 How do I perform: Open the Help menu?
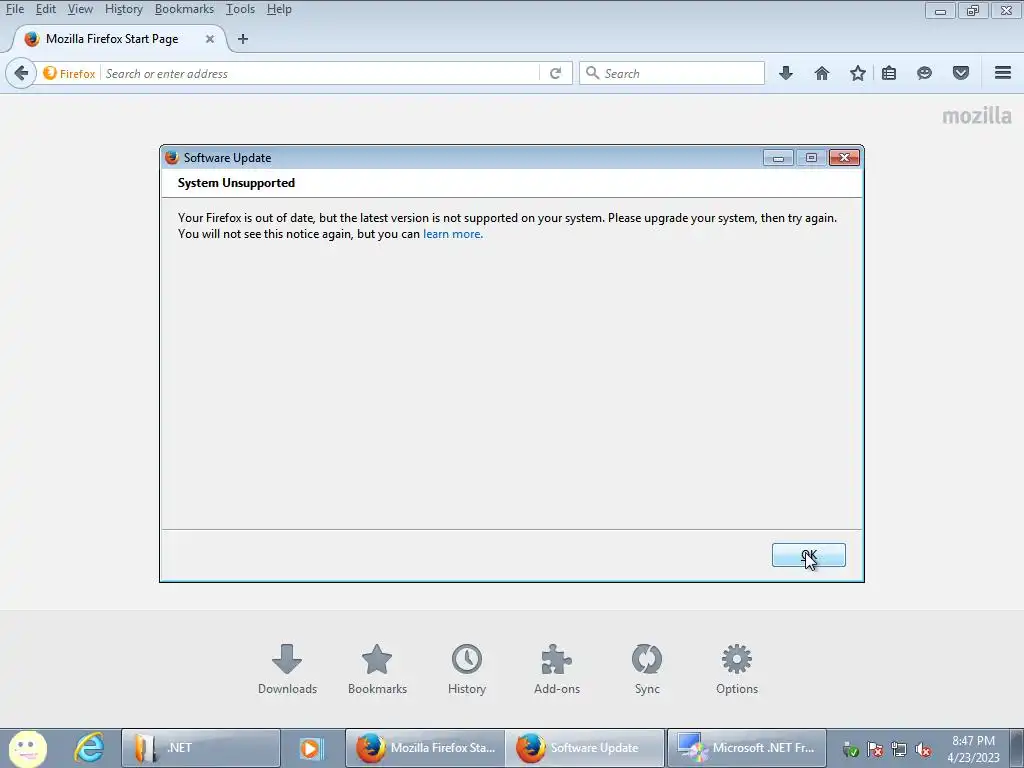point(279,9)
